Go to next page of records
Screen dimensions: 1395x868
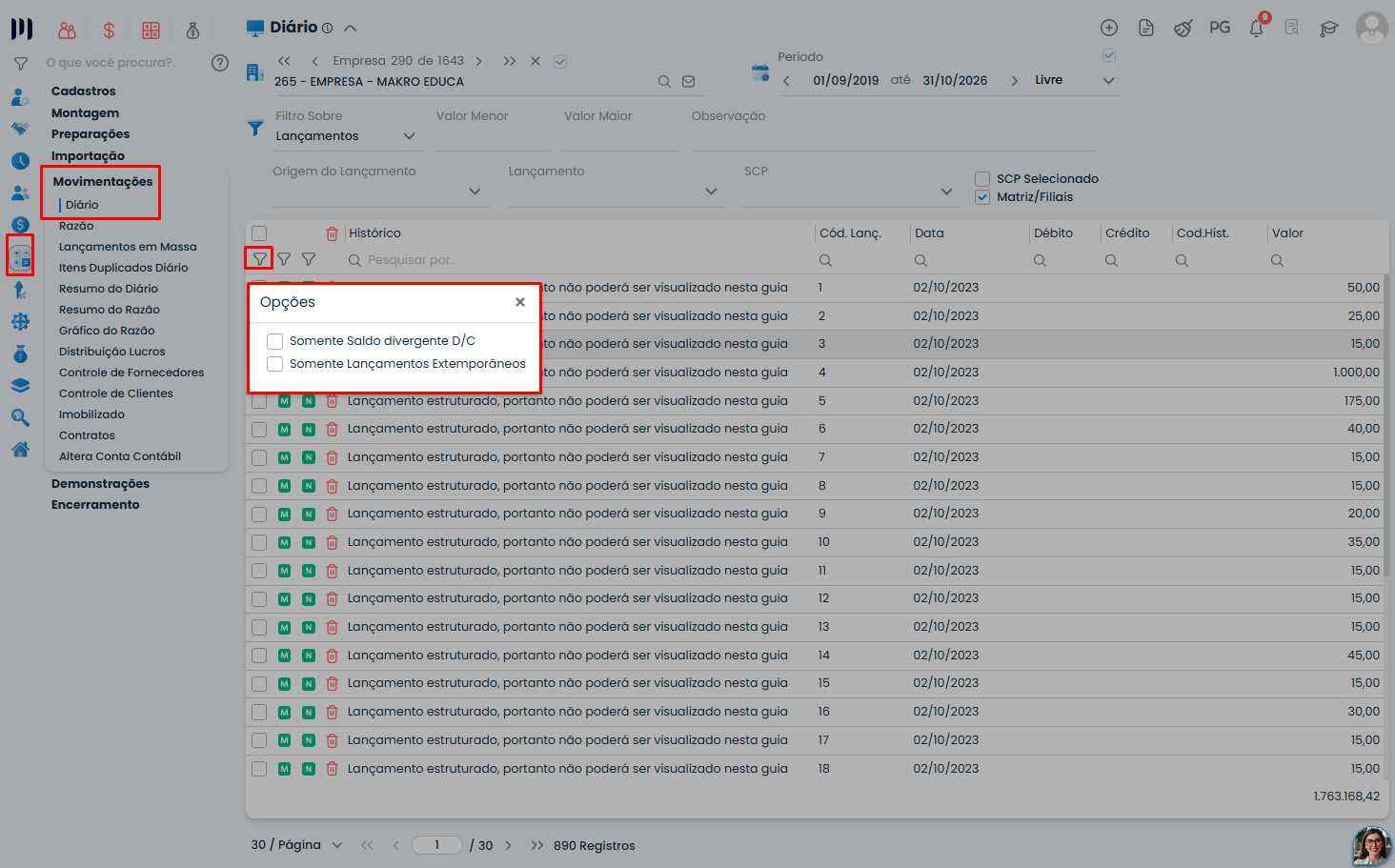pyautogui.click(x=509, y=845)
